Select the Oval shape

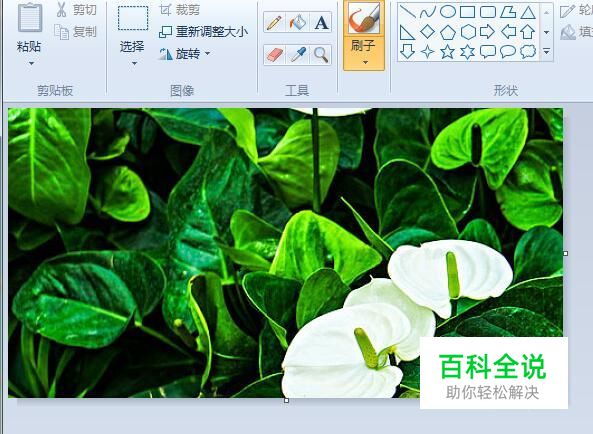(448, 12)
